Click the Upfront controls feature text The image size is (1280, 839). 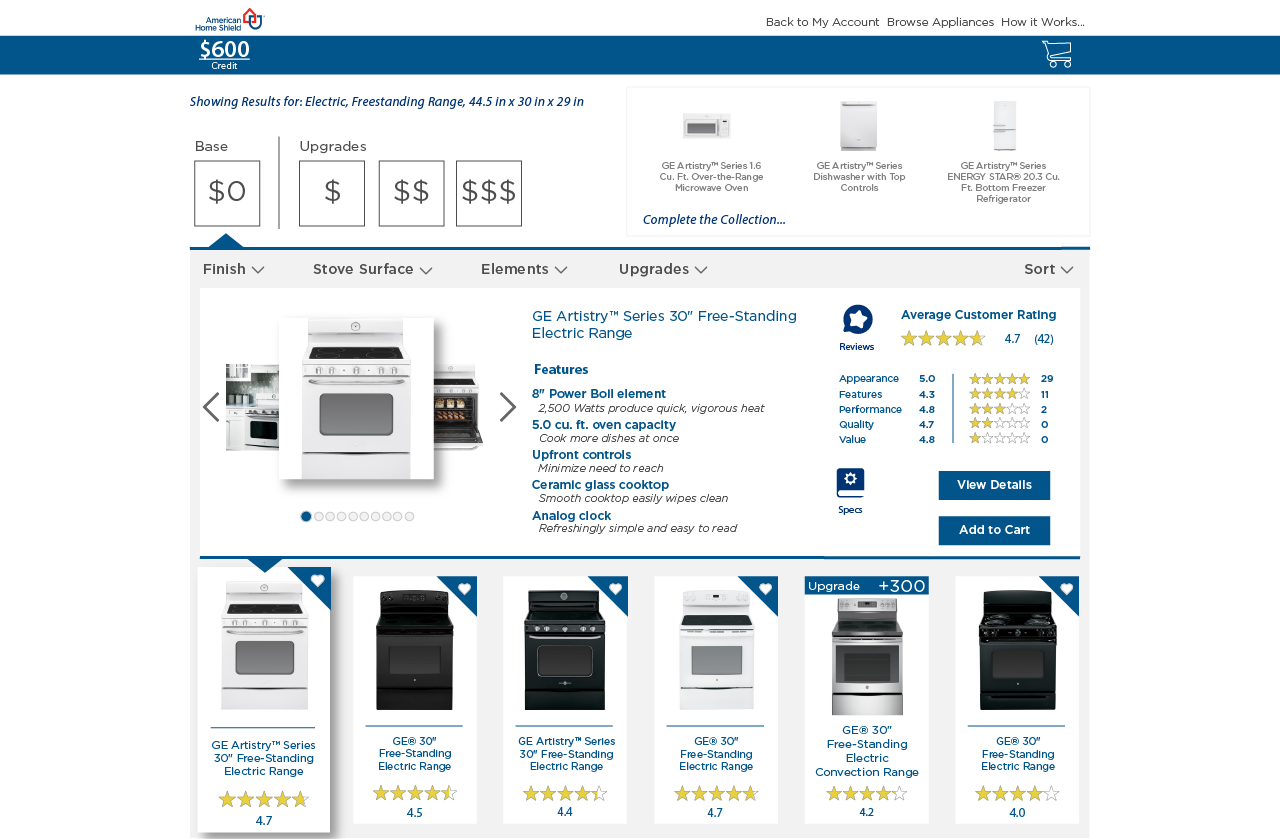582,455
